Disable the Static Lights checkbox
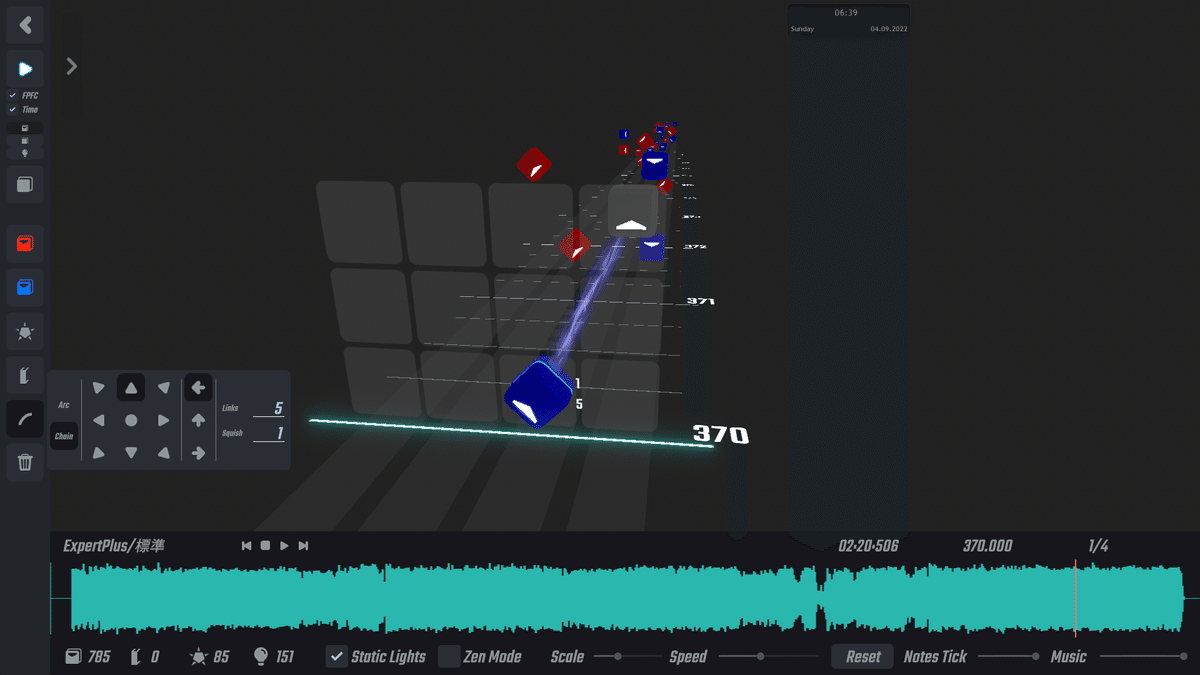Image resolution: width=1200 pixels, height=675 pixels. pyautogui.click(x=337, y=657)
